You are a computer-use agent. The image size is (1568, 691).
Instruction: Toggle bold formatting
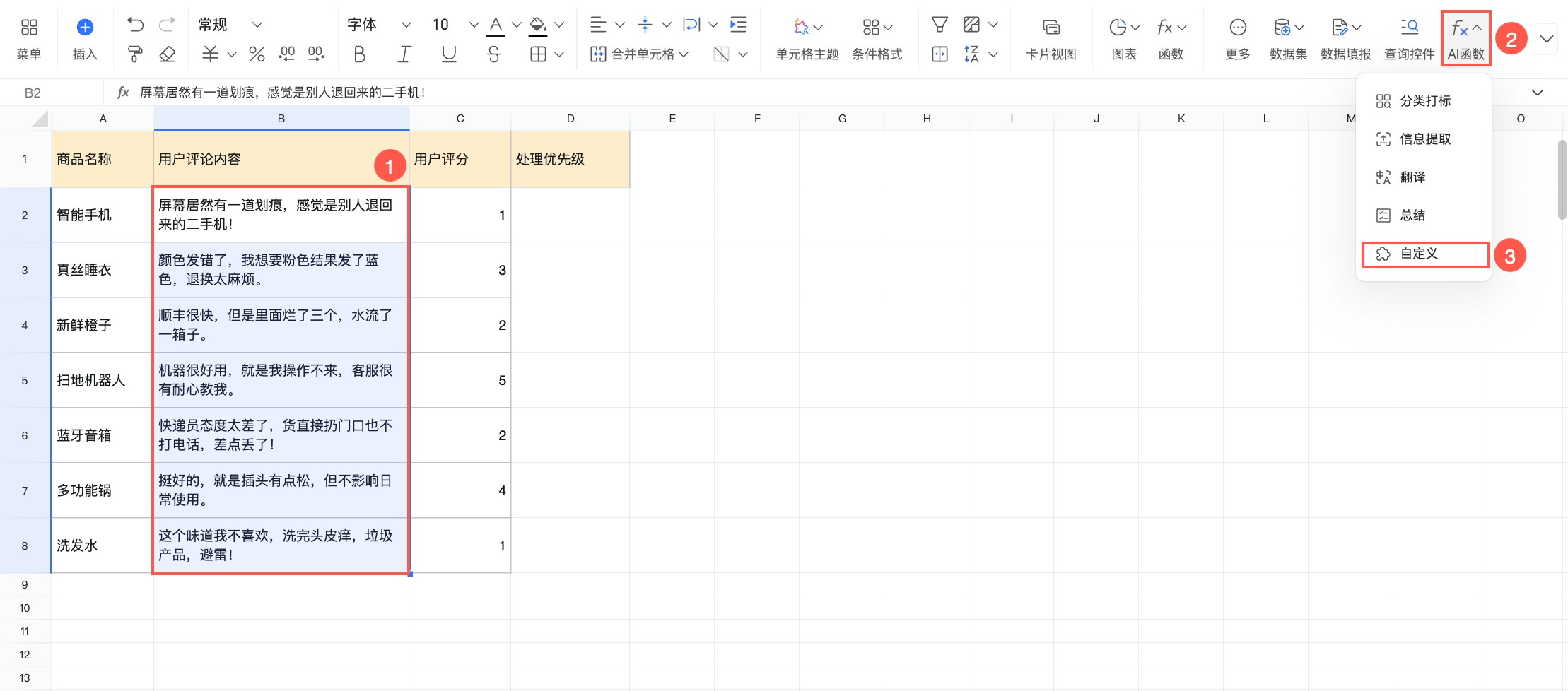360,54
